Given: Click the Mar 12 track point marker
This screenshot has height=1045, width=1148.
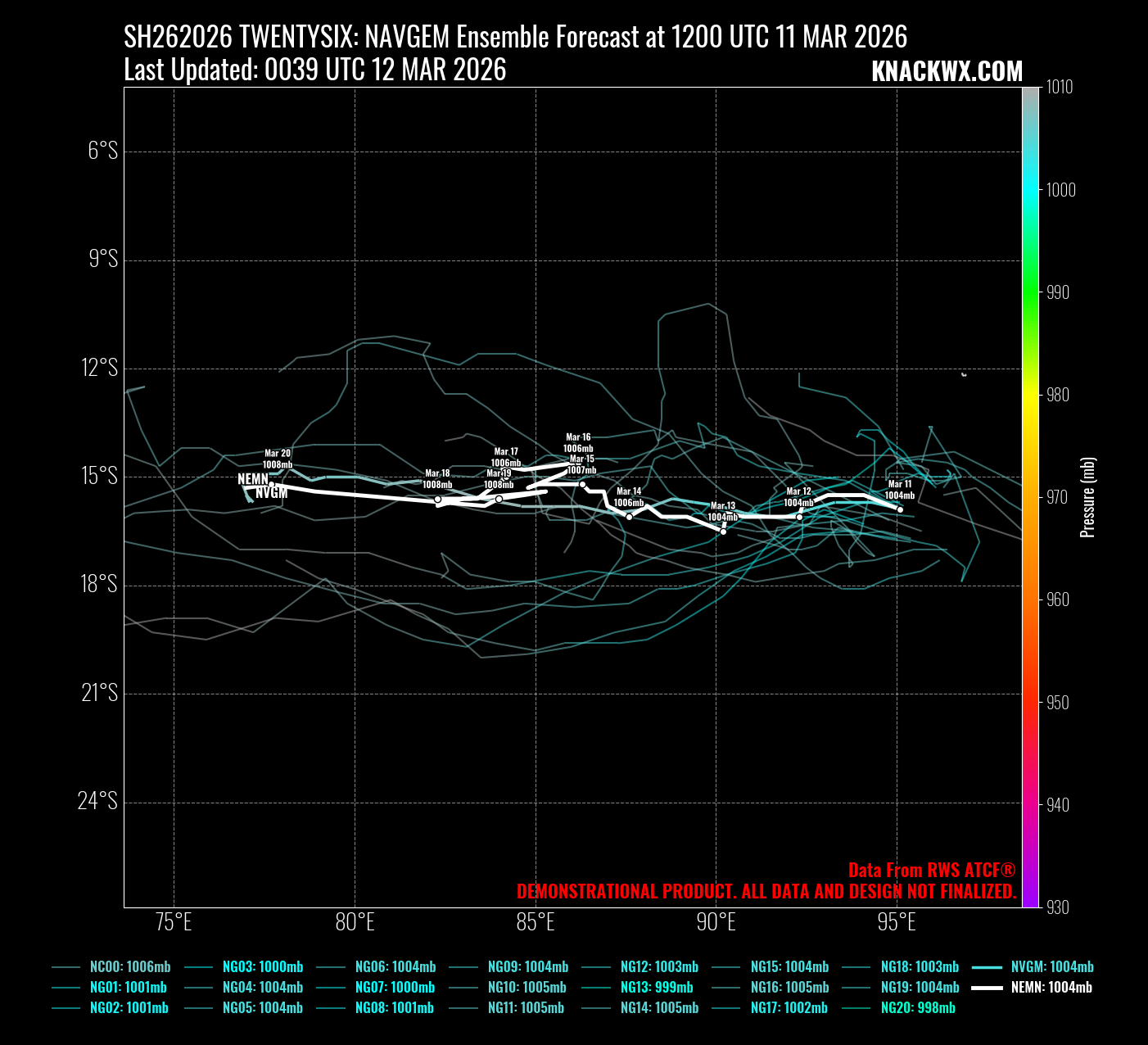Looking at the screenshot, I should coord(799,517).
